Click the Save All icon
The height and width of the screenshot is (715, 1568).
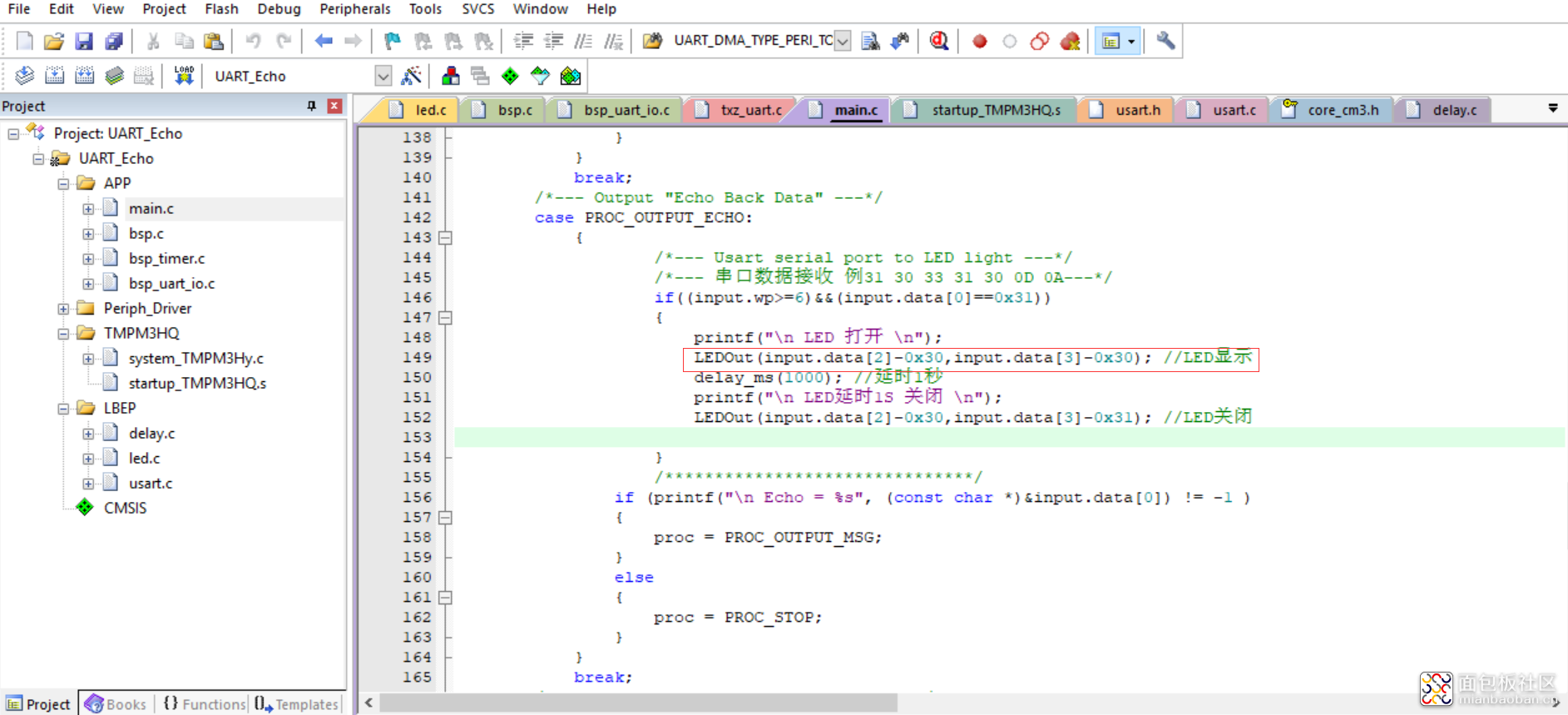(x=114, y=41)
